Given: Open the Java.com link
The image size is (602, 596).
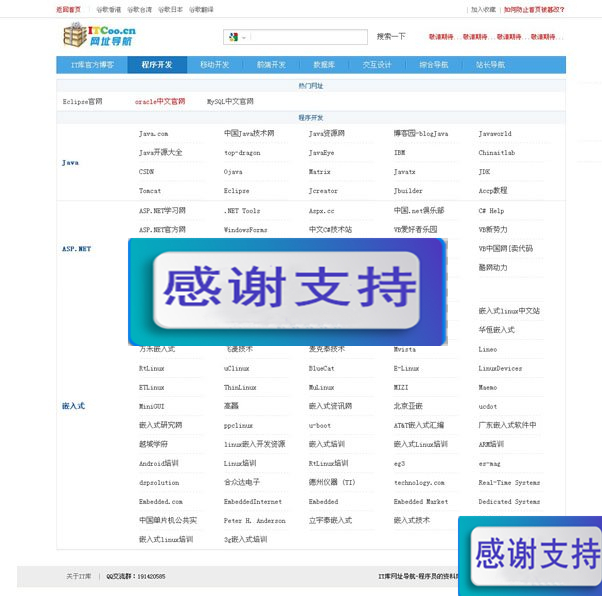Looking at the screenshot, I should tap(153, 134).
